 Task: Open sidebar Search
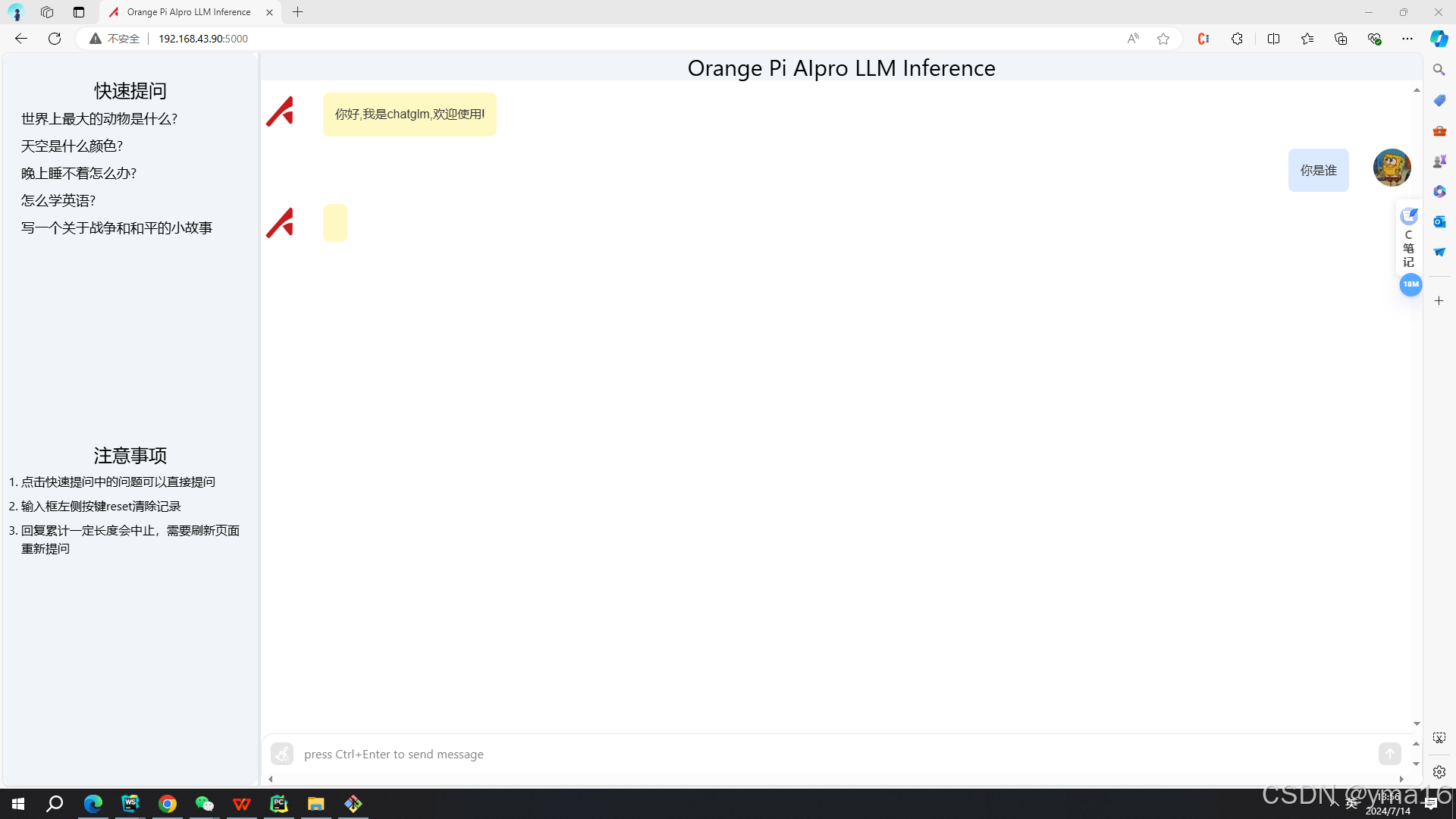tap(1439, 70)
